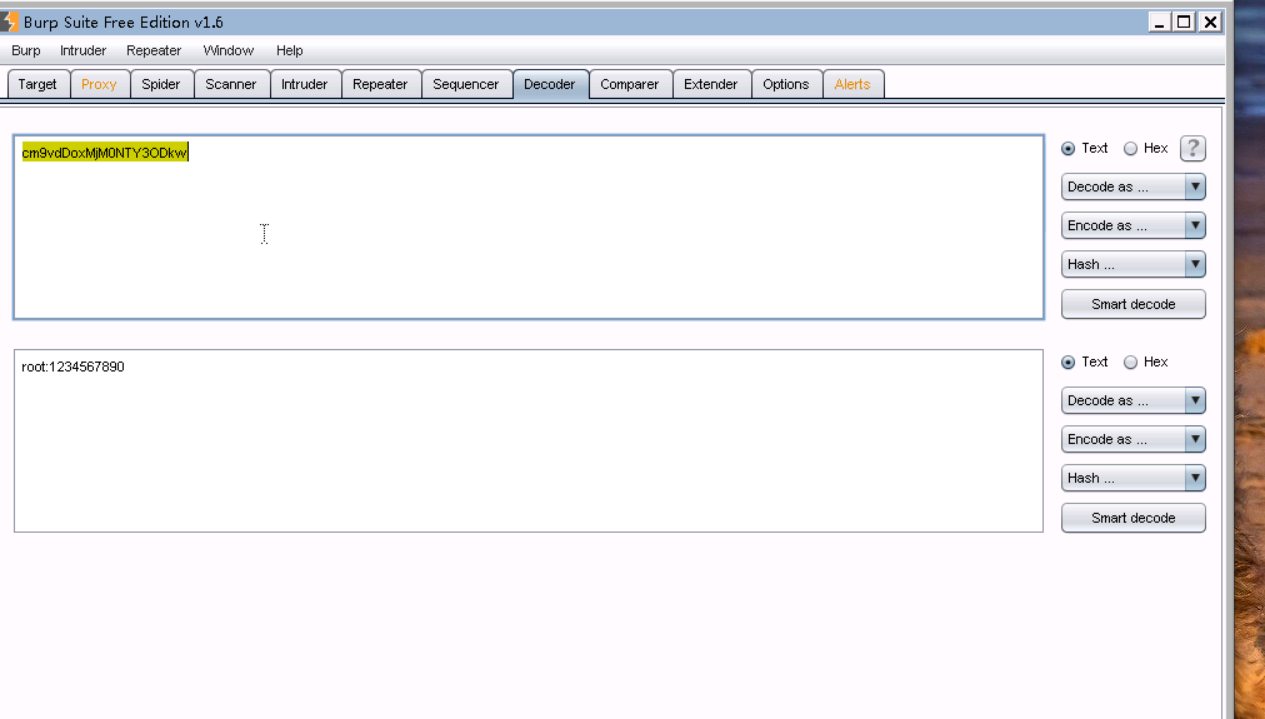Open the Burp menu
The width and height of the screenshot is (1265, 719).
[x=26, y=51]
